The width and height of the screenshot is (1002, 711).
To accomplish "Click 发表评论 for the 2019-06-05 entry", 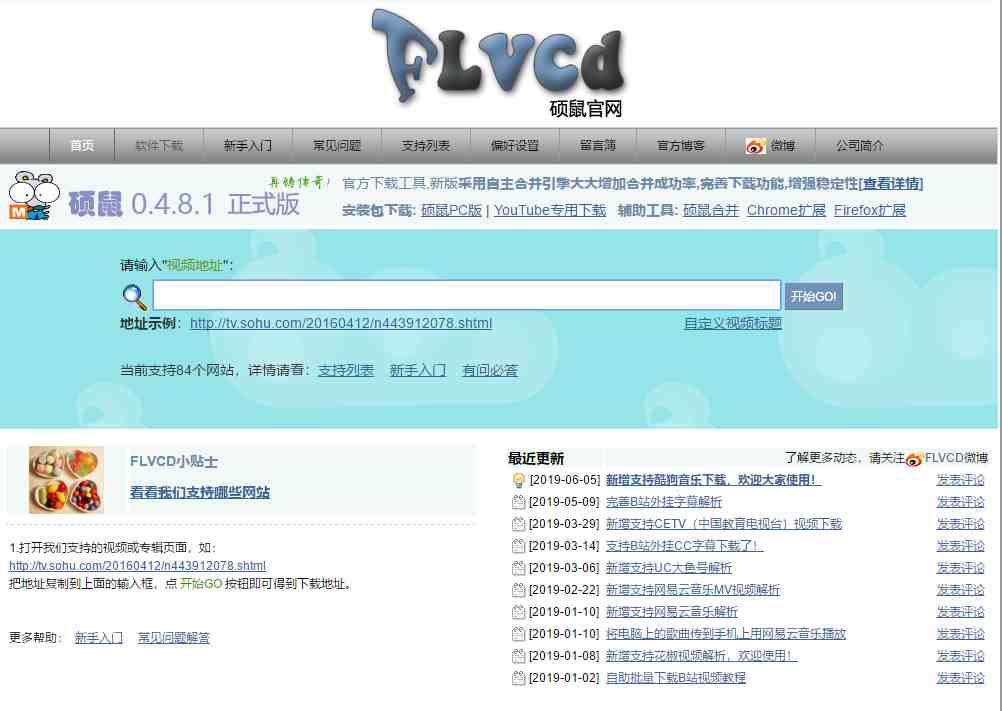I will [960, 480].
